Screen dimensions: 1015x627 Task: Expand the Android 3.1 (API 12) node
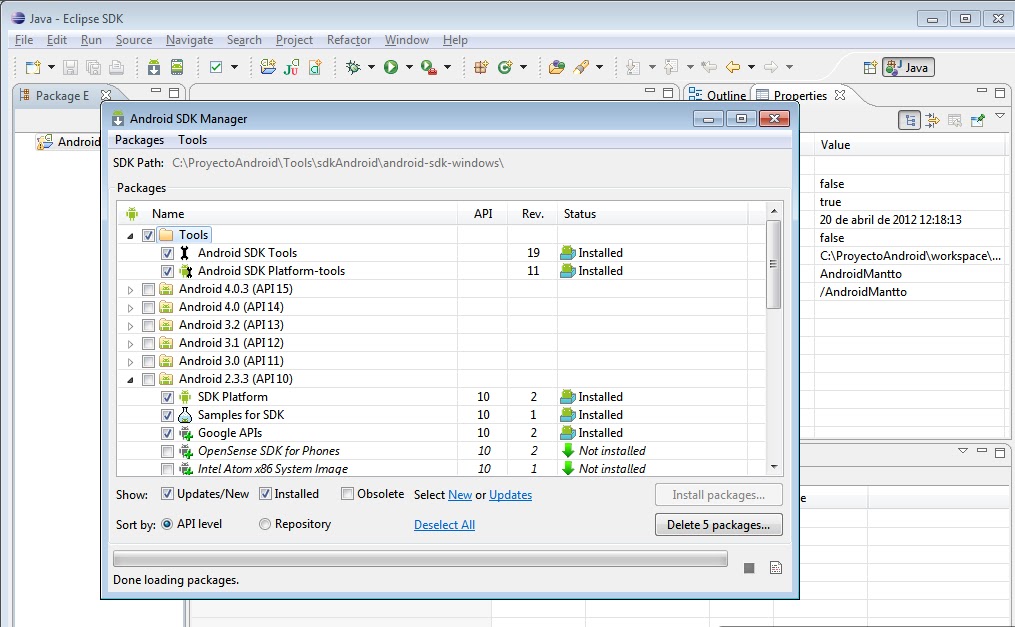tap(130, 344)
